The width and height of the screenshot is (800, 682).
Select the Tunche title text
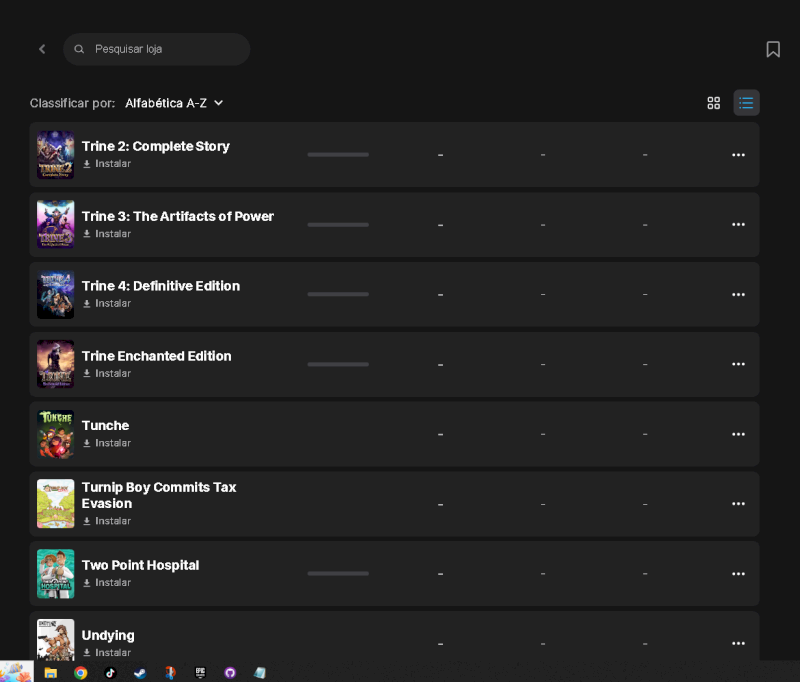pos(106,425)
